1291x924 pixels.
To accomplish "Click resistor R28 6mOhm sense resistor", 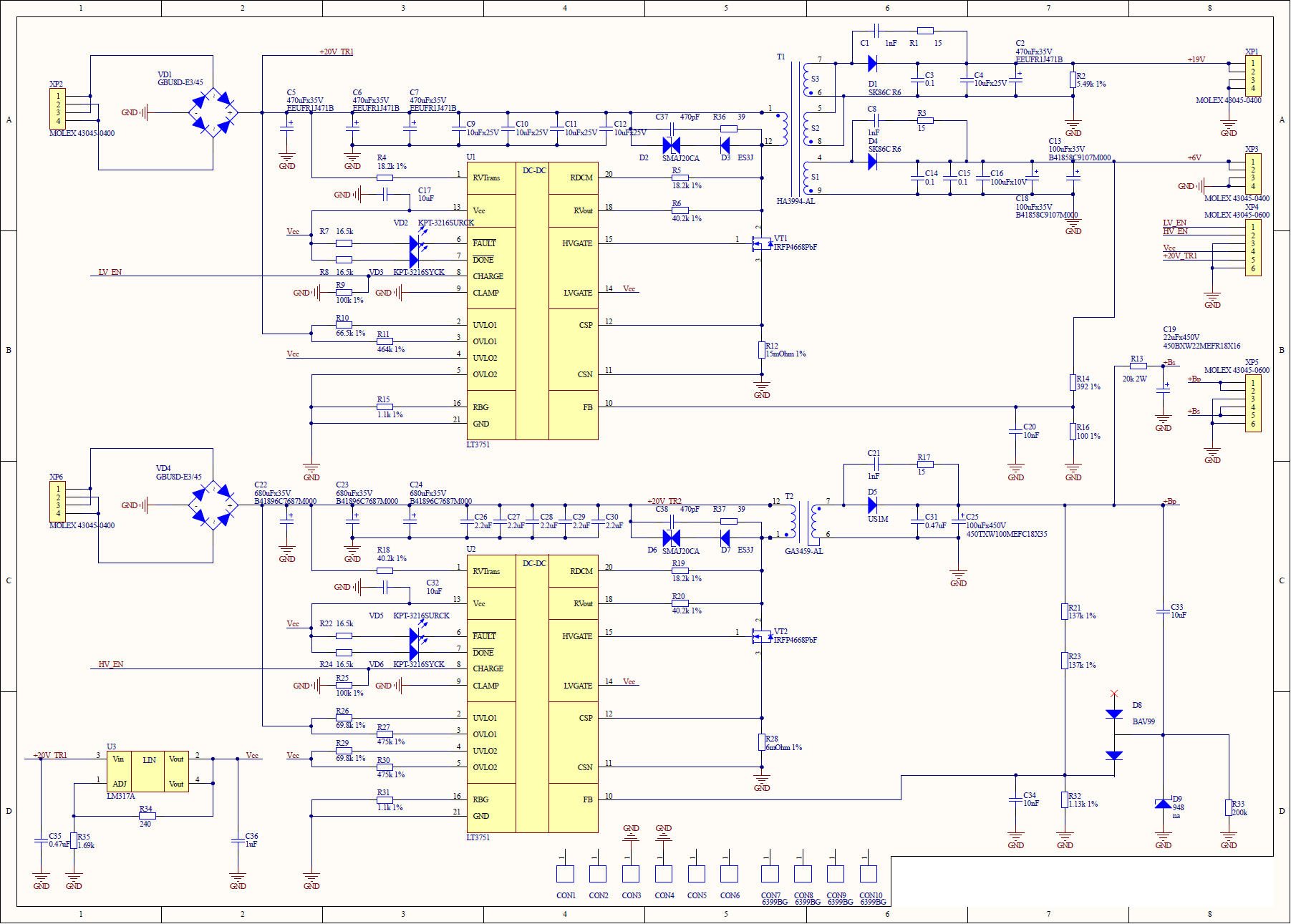I will click(762, 742).
